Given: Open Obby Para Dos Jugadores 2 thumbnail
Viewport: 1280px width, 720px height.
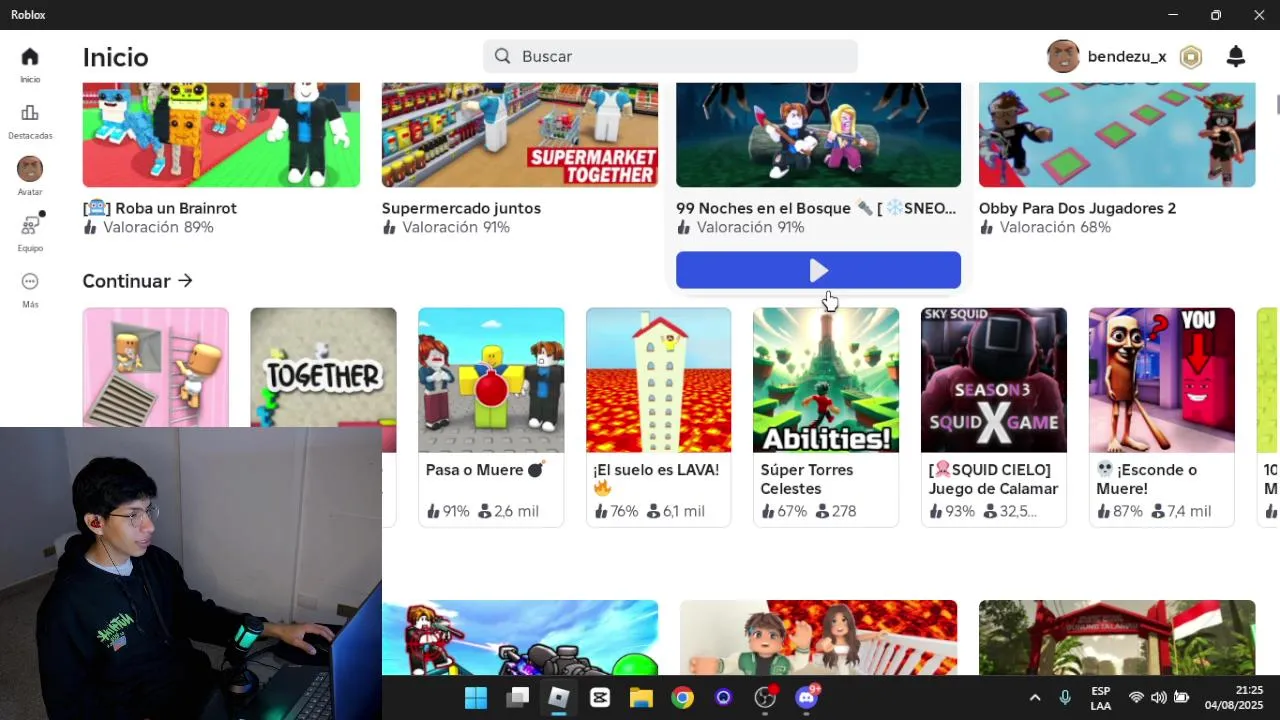Looking at the screenshot, I should (1117, 135).
